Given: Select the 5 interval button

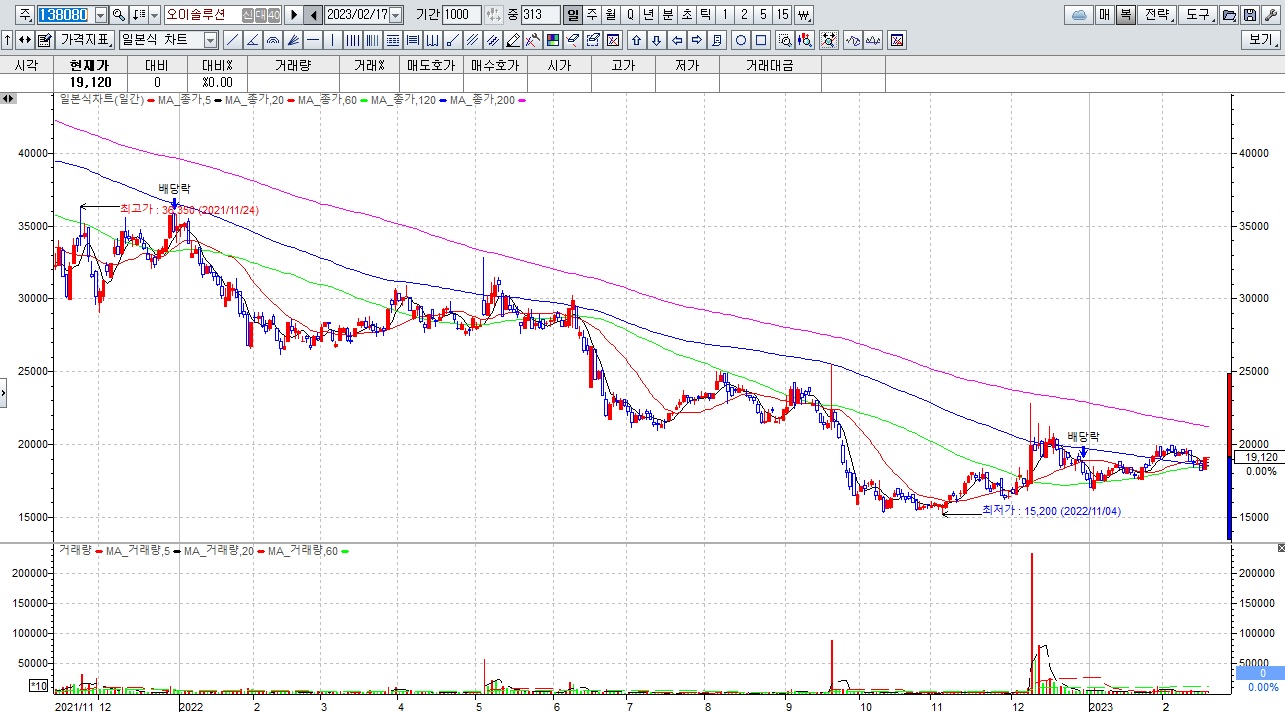Looking at the screenshot, I should click(x=762, y=15).
